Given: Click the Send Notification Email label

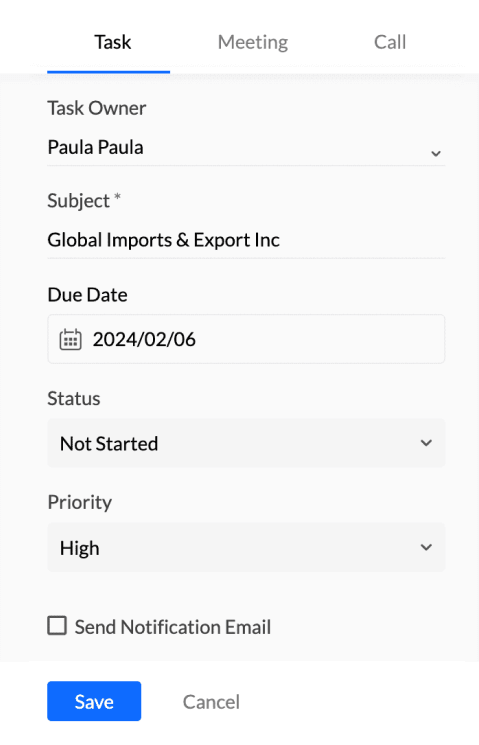Looking at the screenshot, I should tap(172, 627).
